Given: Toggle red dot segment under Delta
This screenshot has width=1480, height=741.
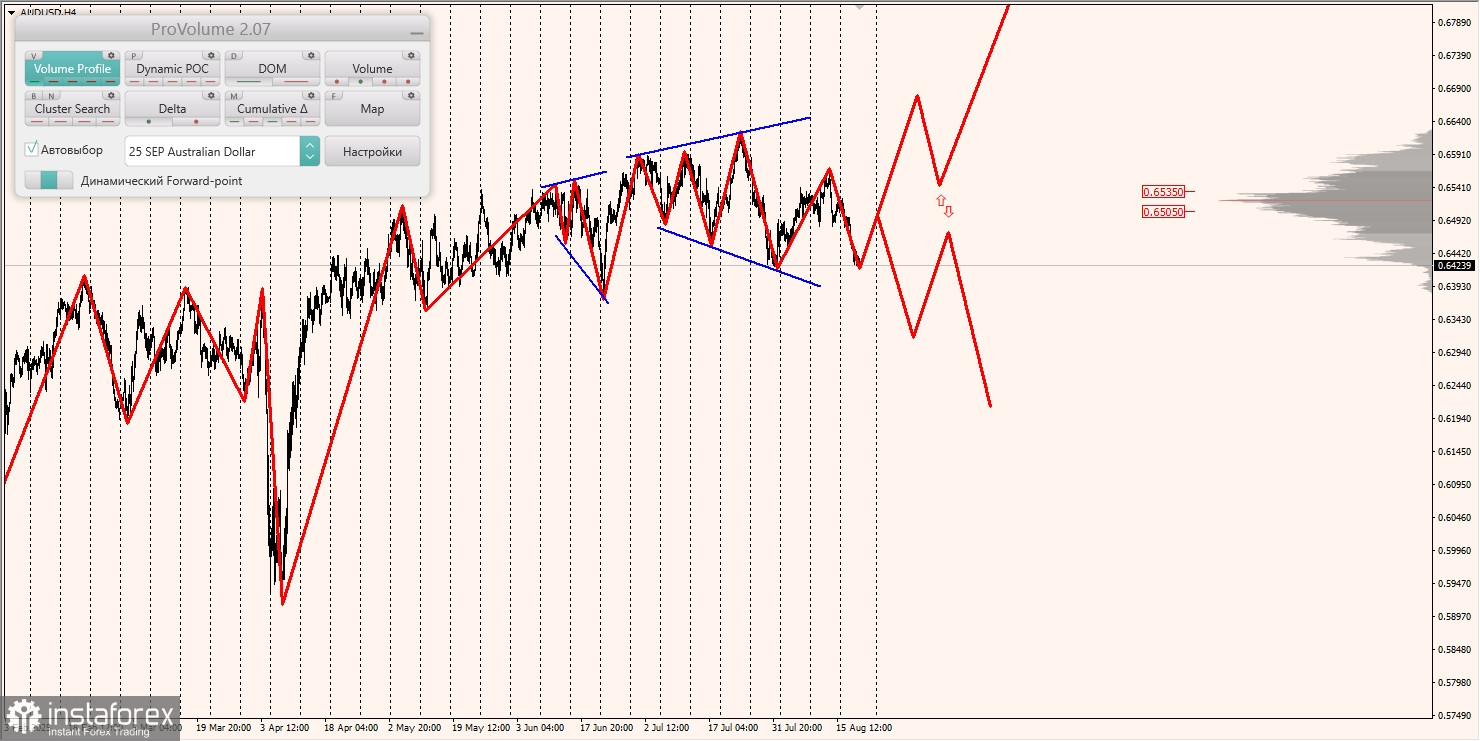Looking at the screenshot, I should tap(196, 121).
